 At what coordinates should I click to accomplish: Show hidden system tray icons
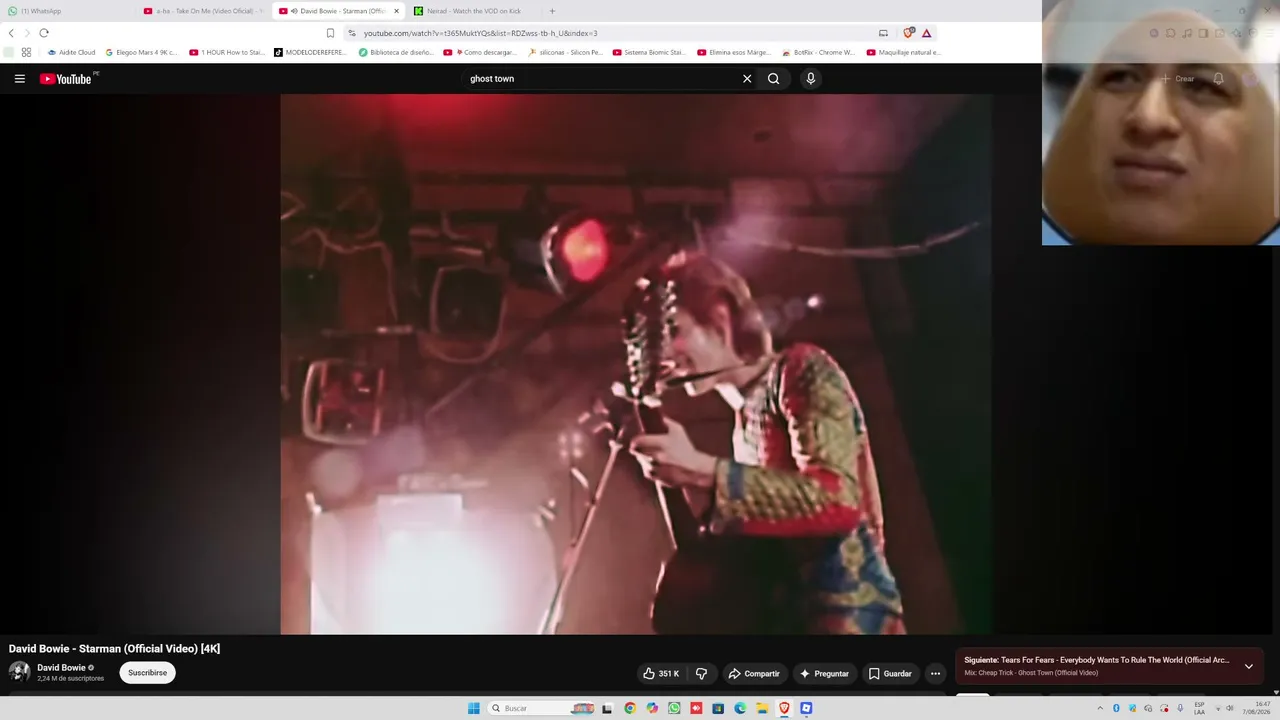[x=1100, y=708]
